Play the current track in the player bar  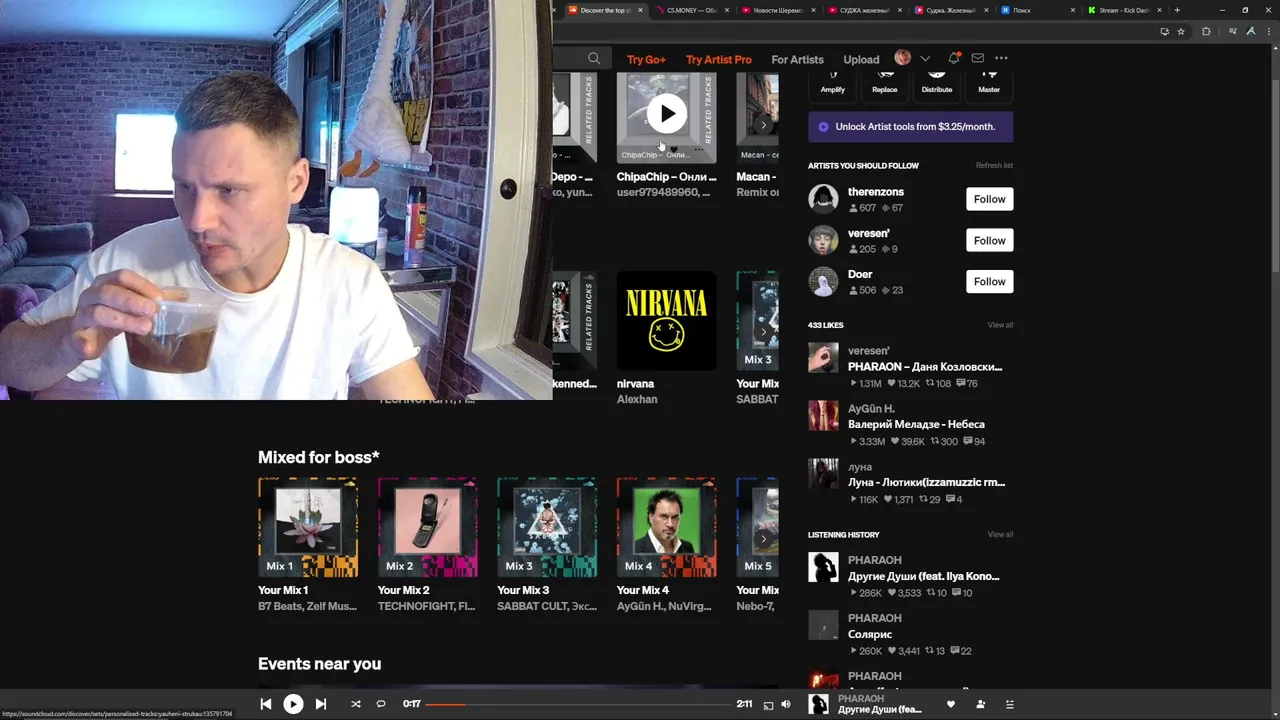pos(293,704)
